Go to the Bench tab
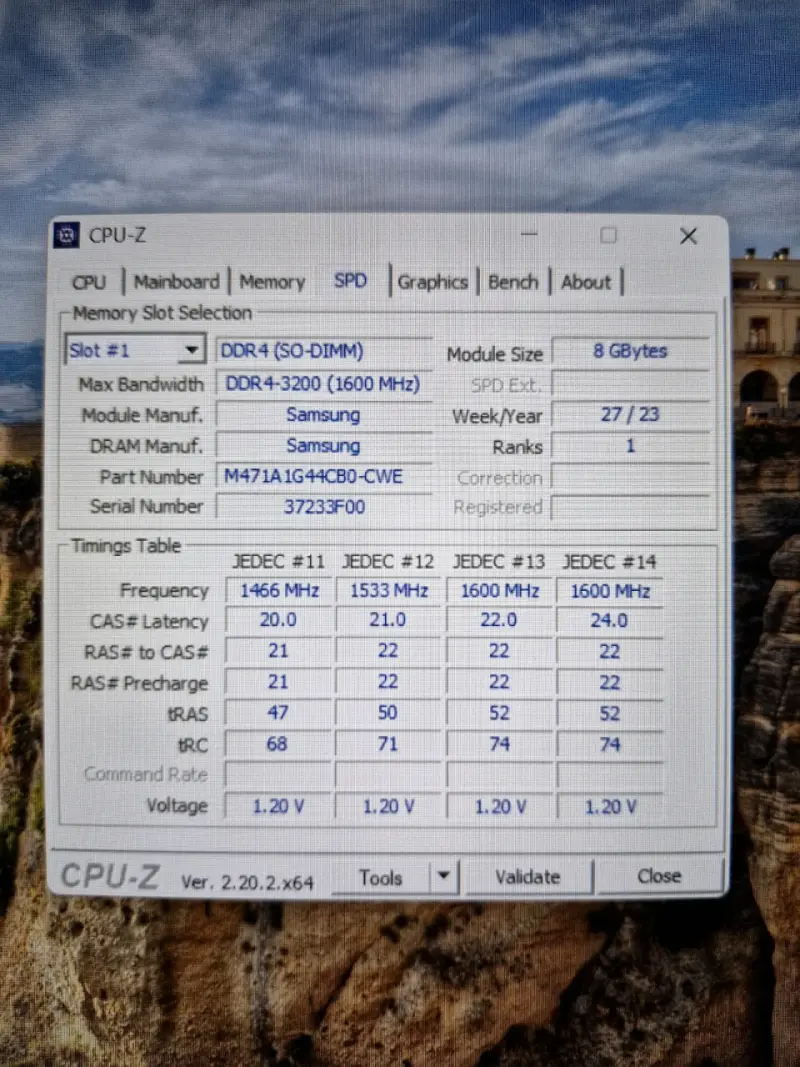The height and width of the screenshot is (1067, 800). pyautogui.click(x=513, y=282)
